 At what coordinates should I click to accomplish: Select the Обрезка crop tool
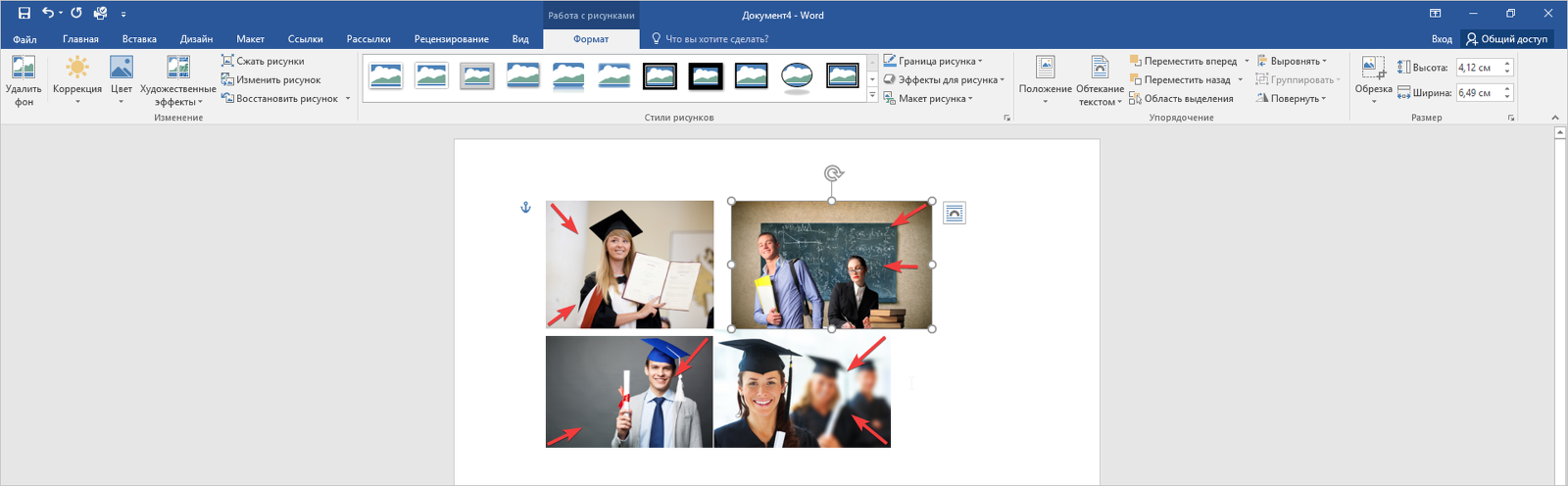point(1373,69)
